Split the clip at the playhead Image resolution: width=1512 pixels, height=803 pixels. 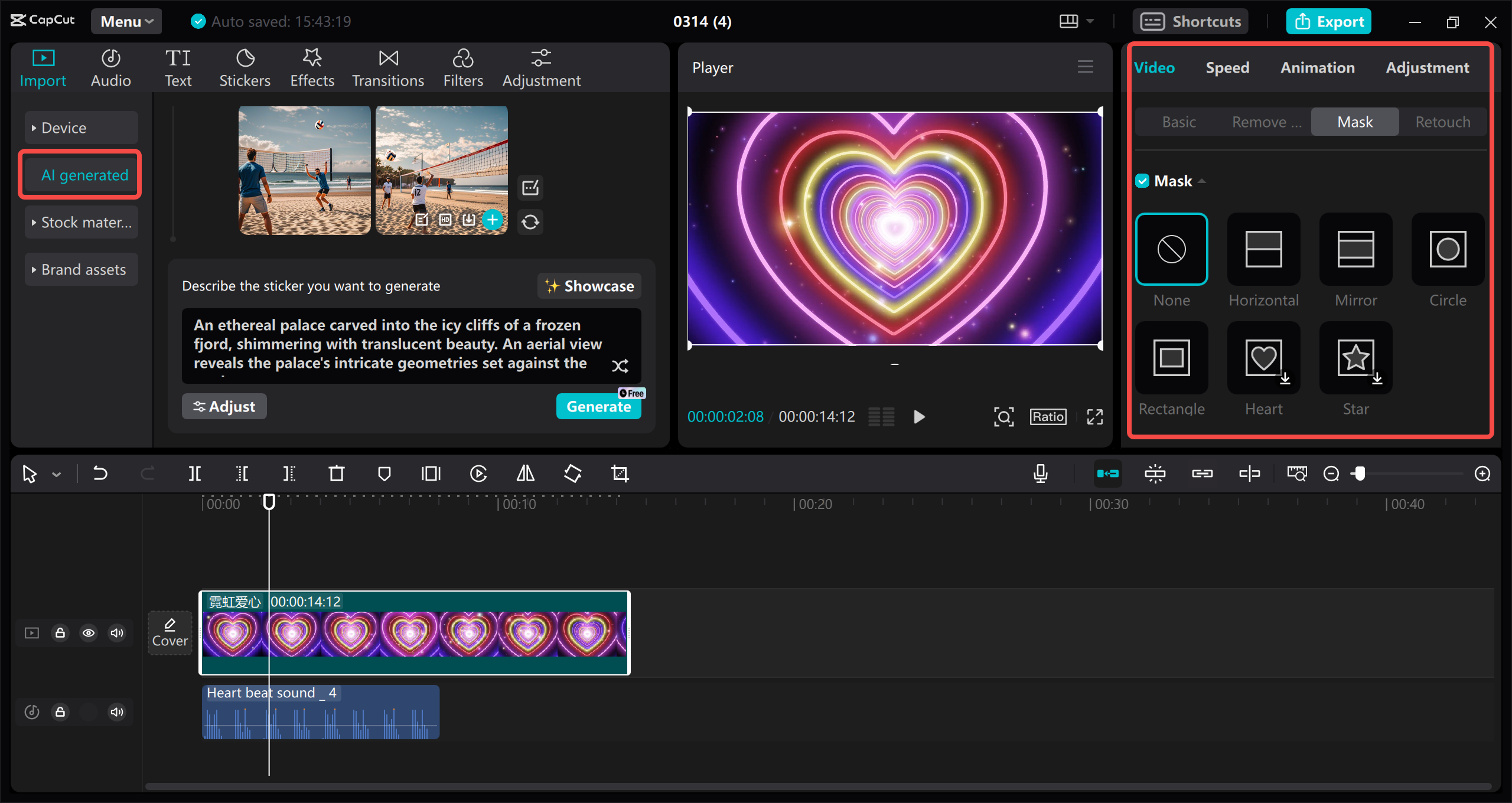coord(195,474)
